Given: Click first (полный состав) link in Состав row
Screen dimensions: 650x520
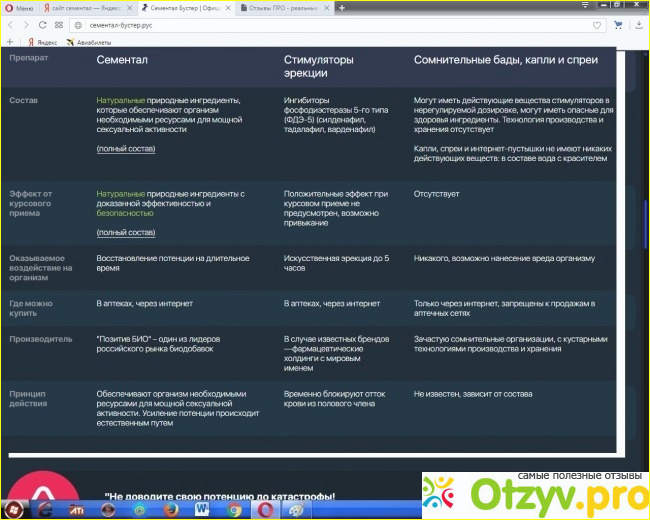Looking at the screenshot, I should point(126,148).
